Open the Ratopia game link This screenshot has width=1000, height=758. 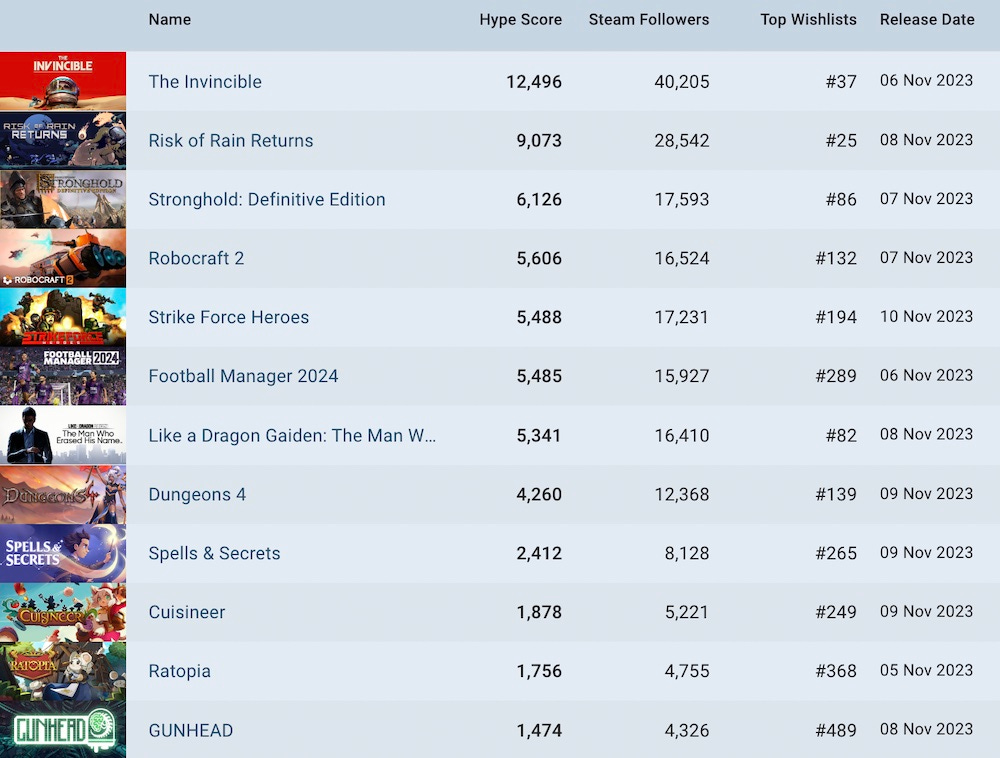point(180,671)
